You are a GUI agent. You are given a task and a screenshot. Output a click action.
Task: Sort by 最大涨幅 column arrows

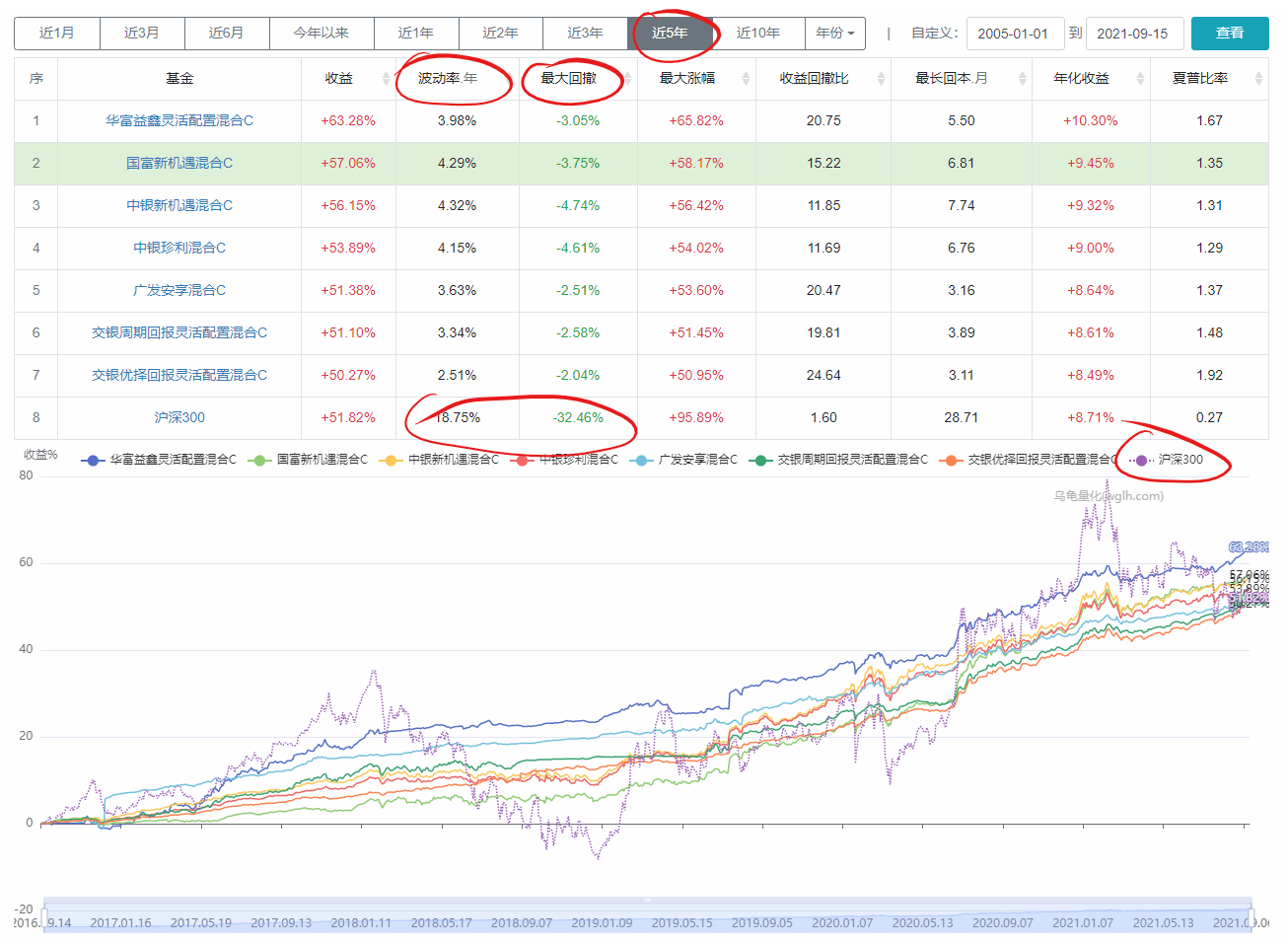click(746, 79)
